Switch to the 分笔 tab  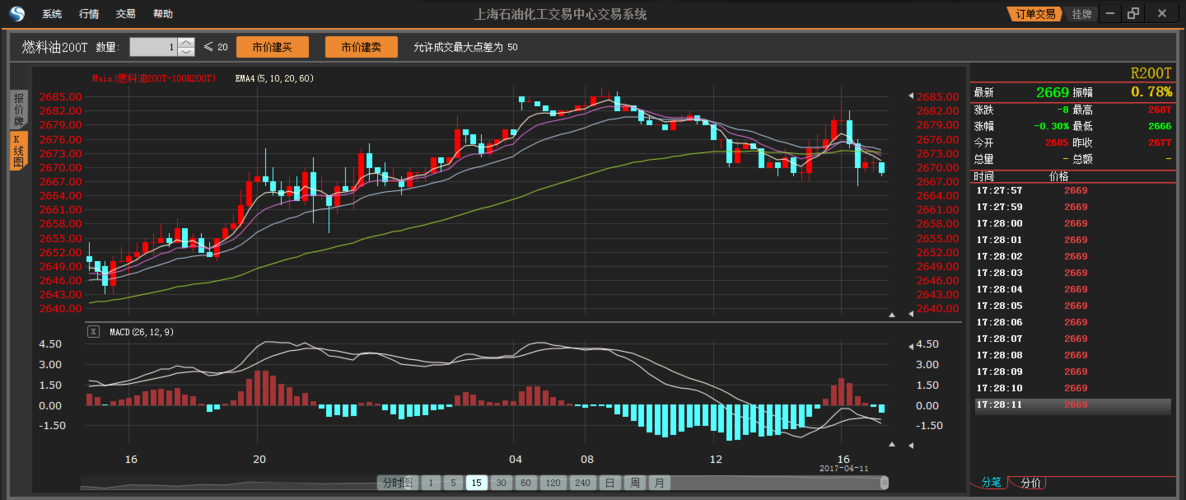coord(991,482)
